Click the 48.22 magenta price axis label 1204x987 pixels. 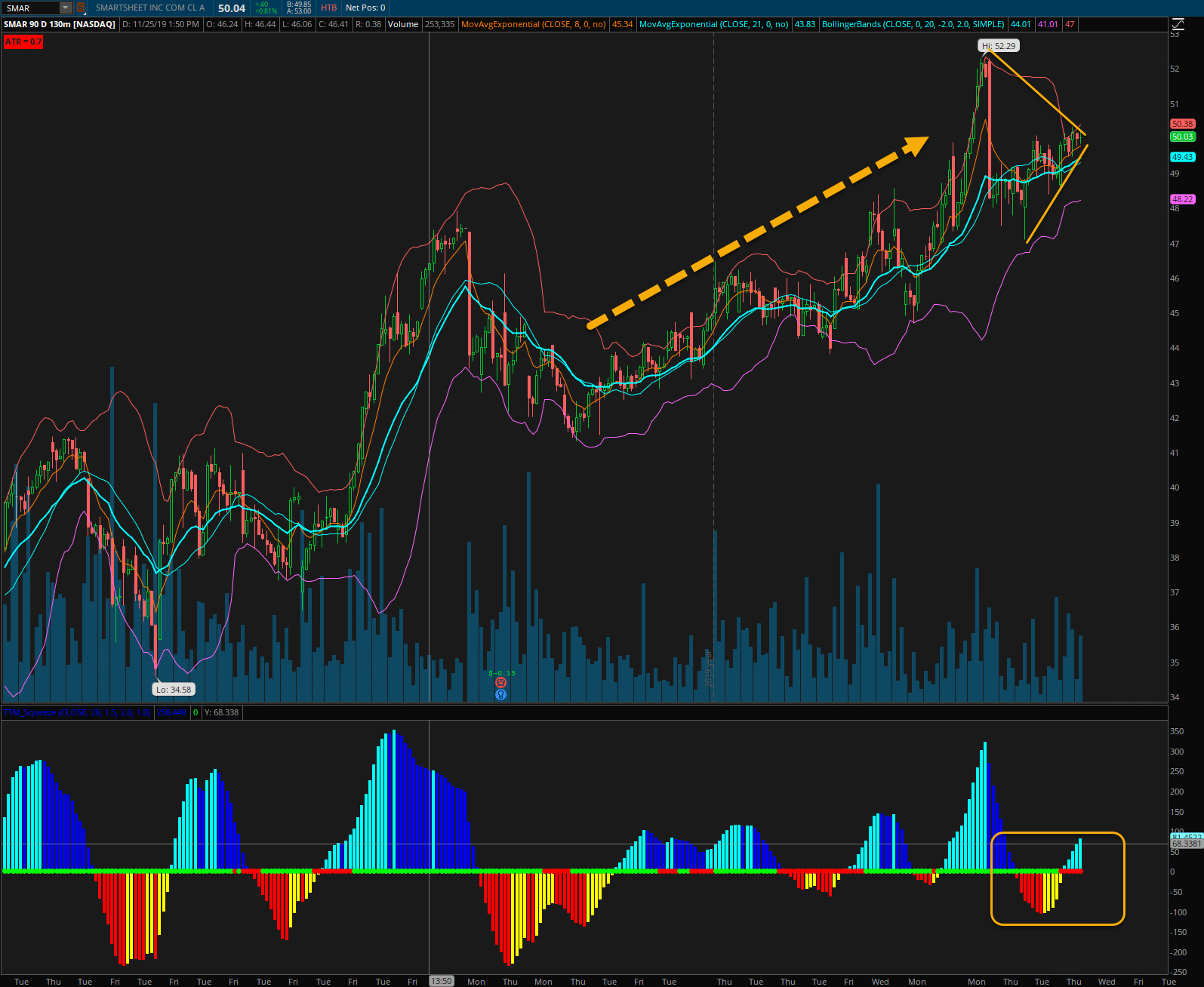[1183, 199]
